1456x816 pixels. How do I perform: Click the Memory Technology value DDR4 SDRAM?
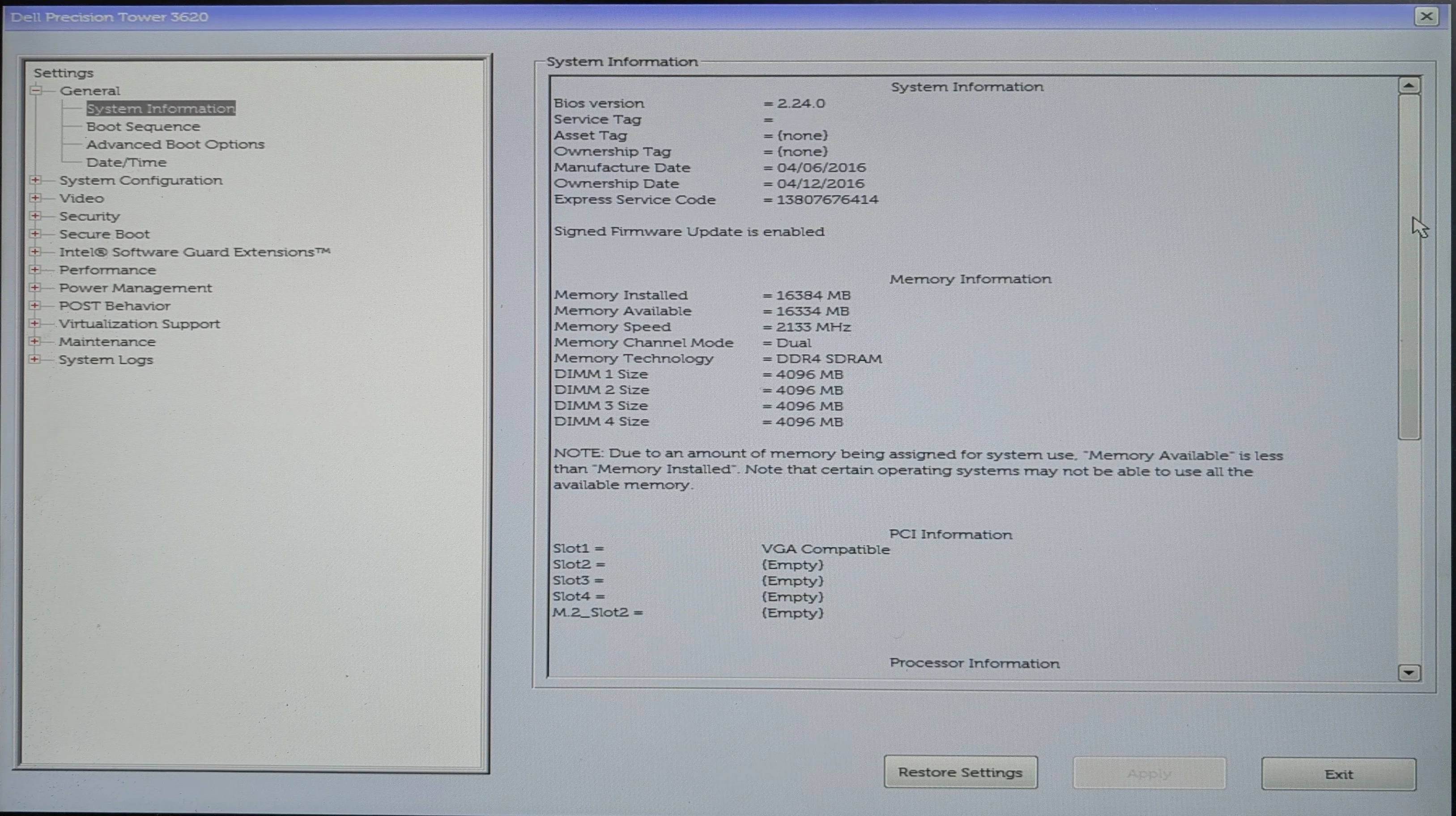(829, 359)
